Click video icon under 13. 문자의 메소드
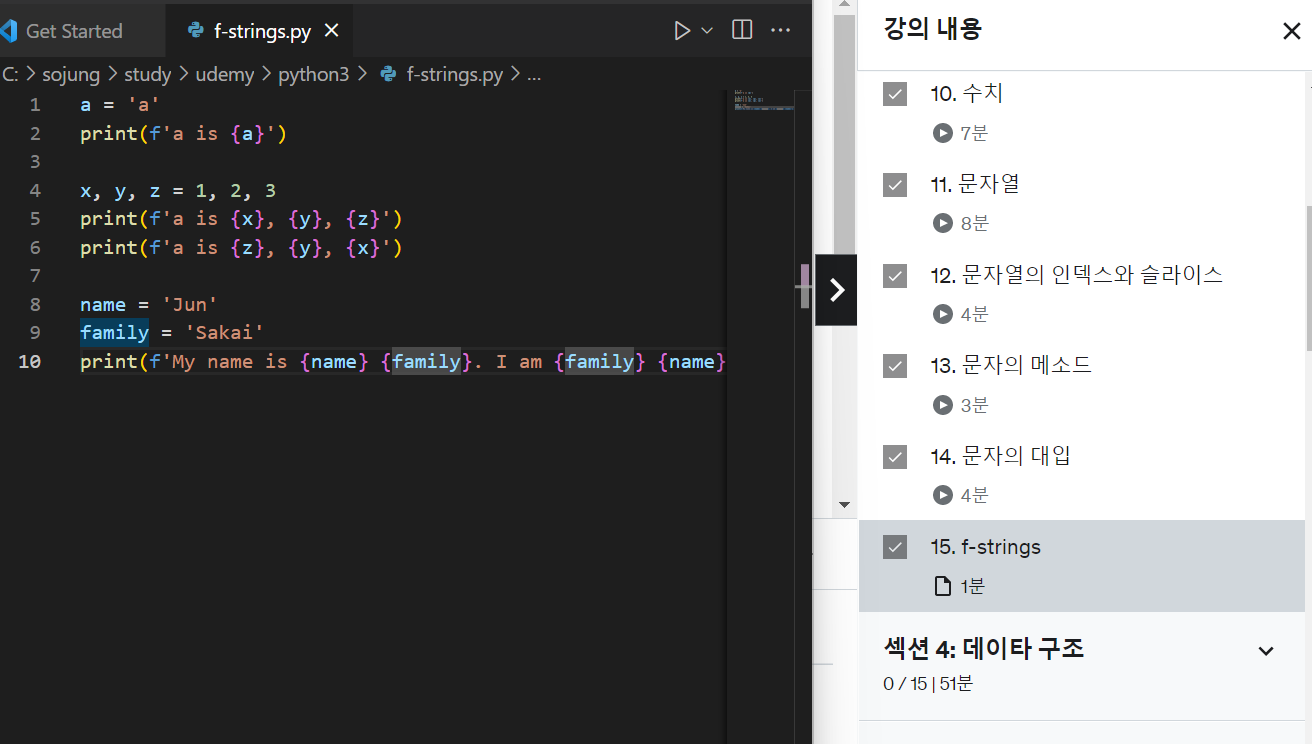1312x744 pixels. [942, 405]
